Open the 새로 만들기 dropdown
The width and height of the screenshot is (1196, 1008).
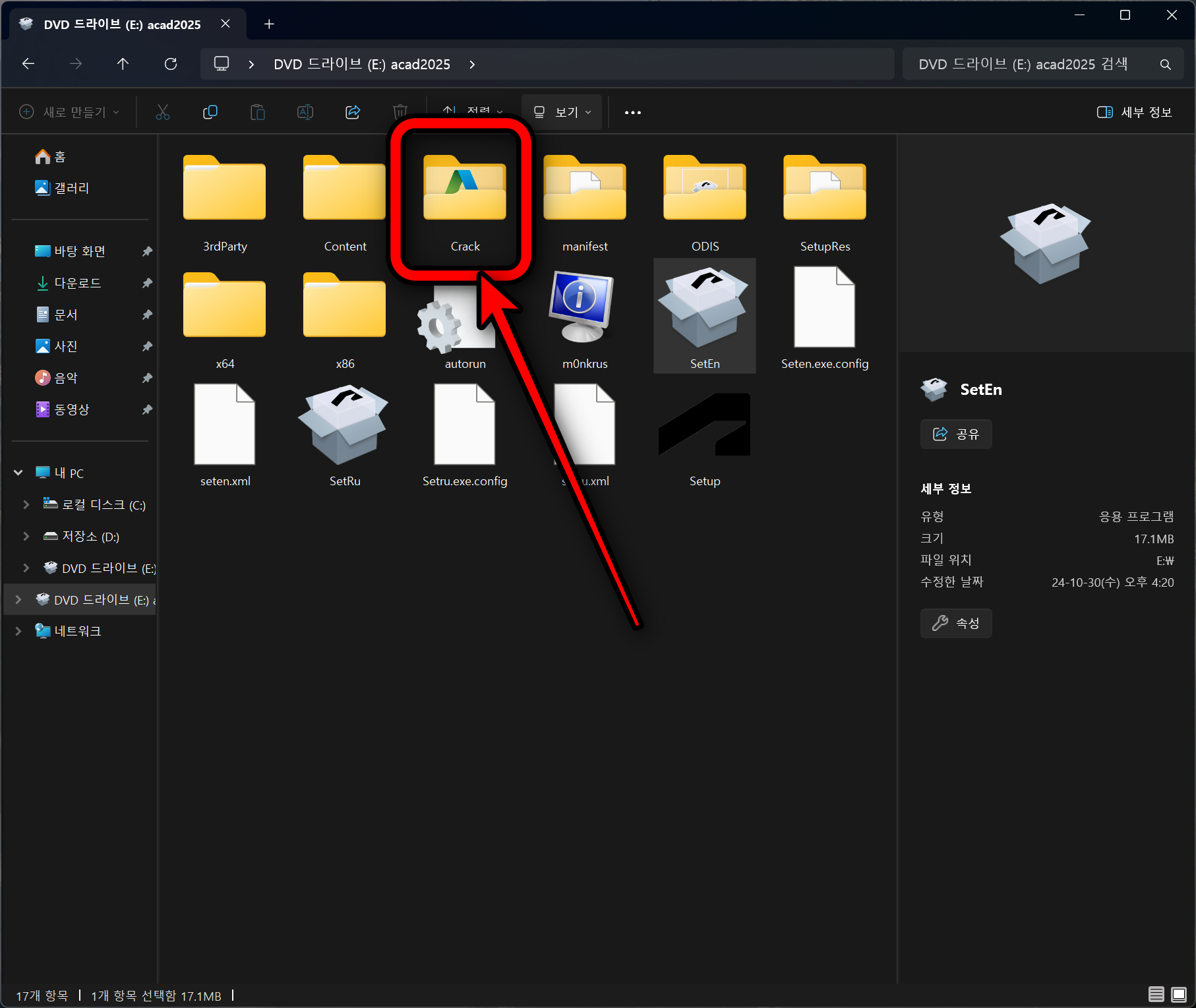pos(69,112)
